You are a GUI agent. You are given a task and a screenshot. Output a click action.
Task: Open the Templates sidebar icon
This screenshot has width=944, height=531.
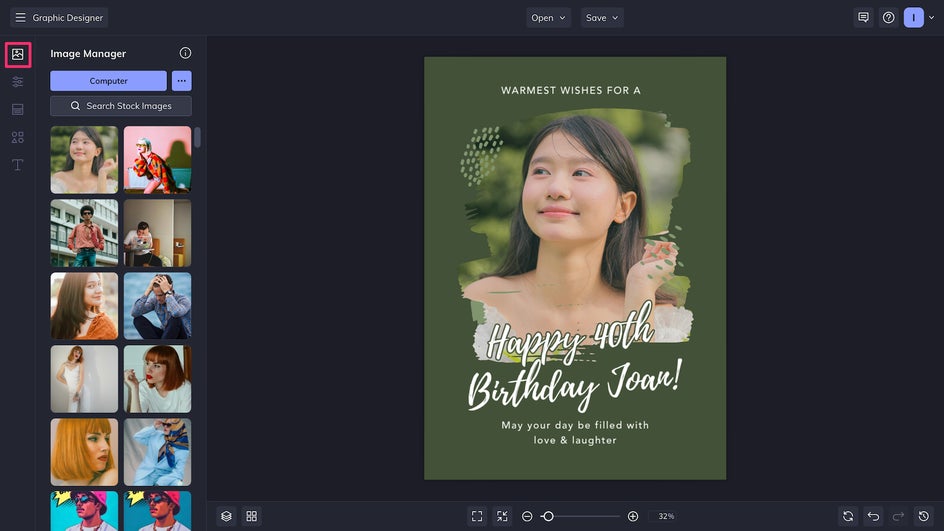(17, 110)
